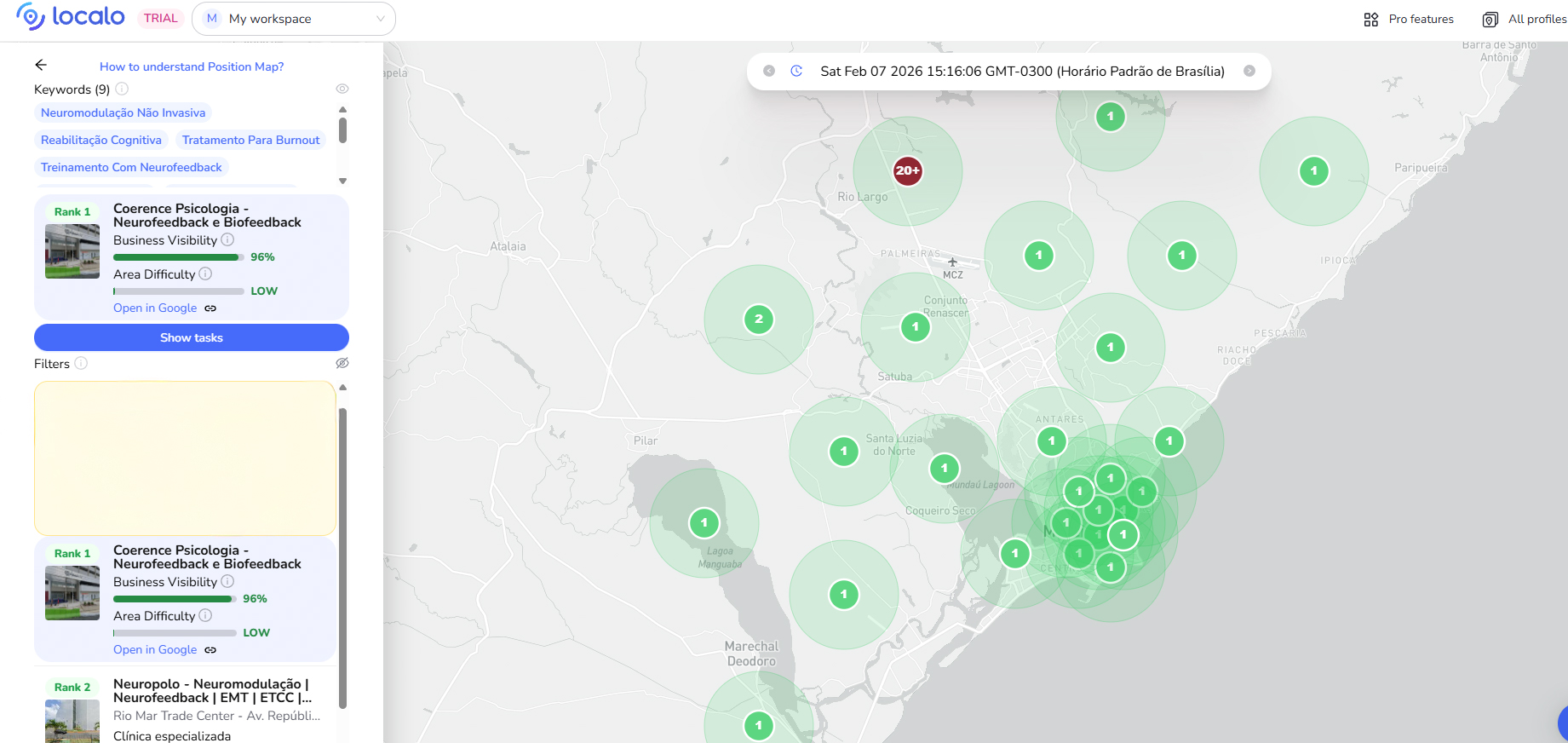The image size is (1568, 743).
Task: Click list entry 96% visibility bar
Action: click(175, 599)
